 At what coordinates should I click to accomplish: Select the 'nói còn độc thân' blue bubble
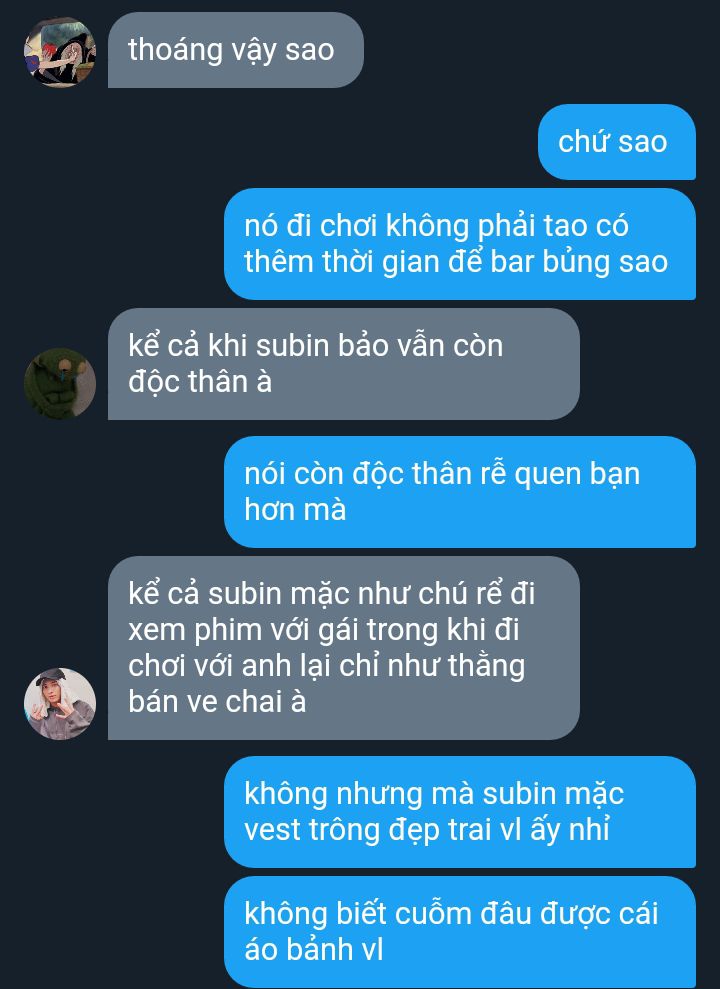[460, 491]
